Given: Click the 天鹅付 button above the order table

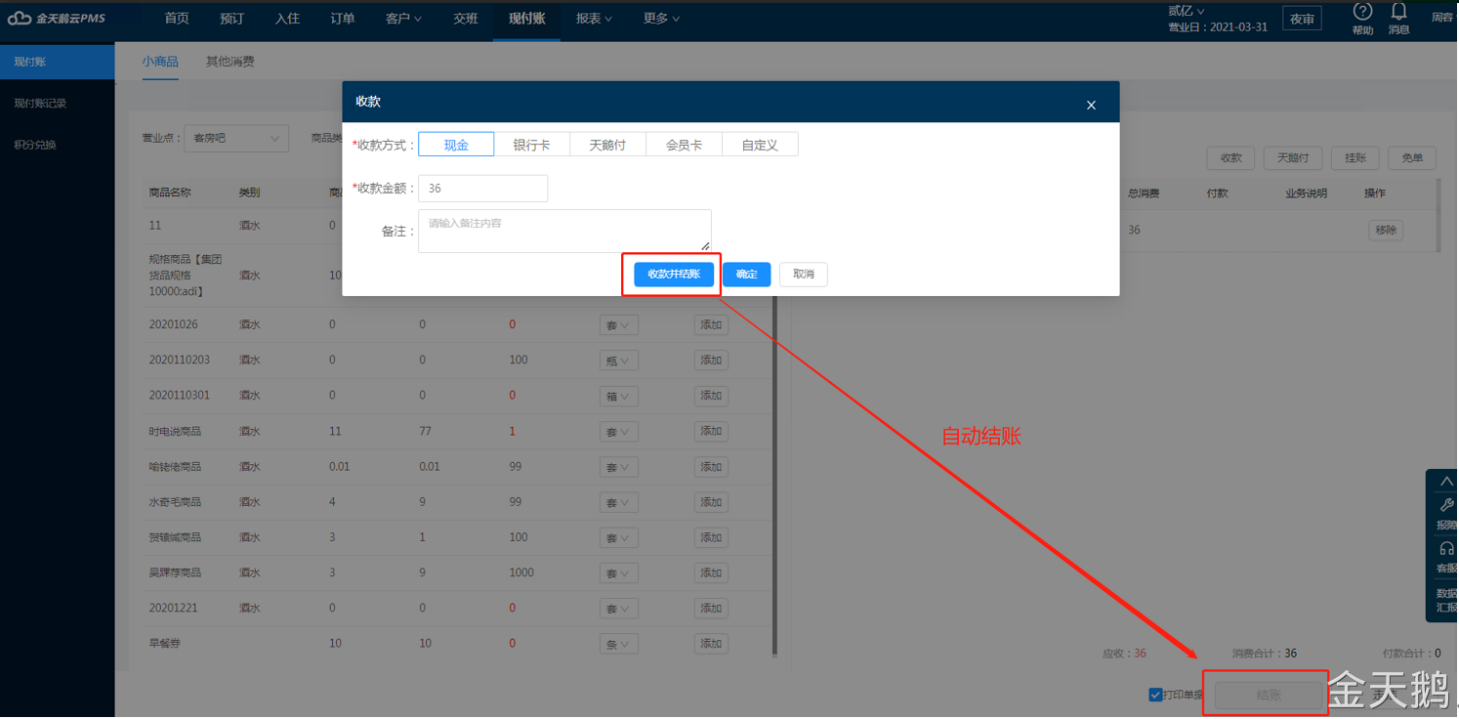Looking at the screenshot, I should click(x=1293, y=158).
